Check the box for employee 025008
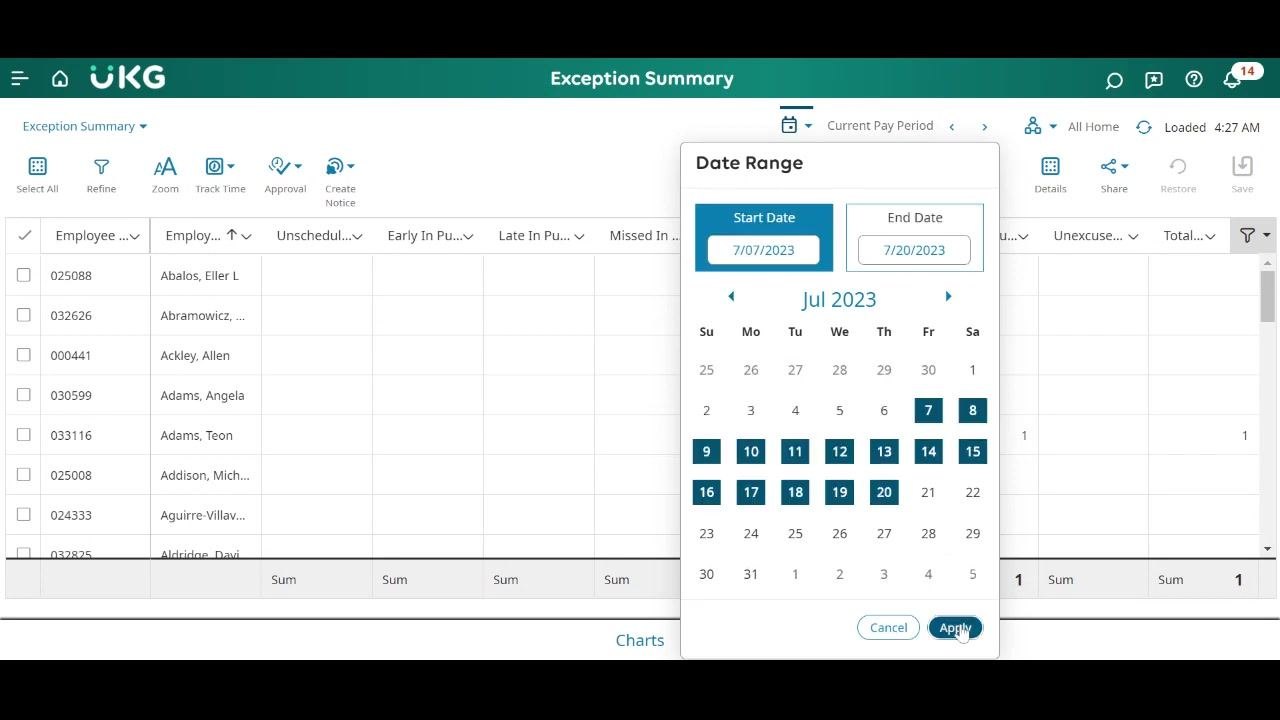Screen dimensions: 1280x720 24,475
